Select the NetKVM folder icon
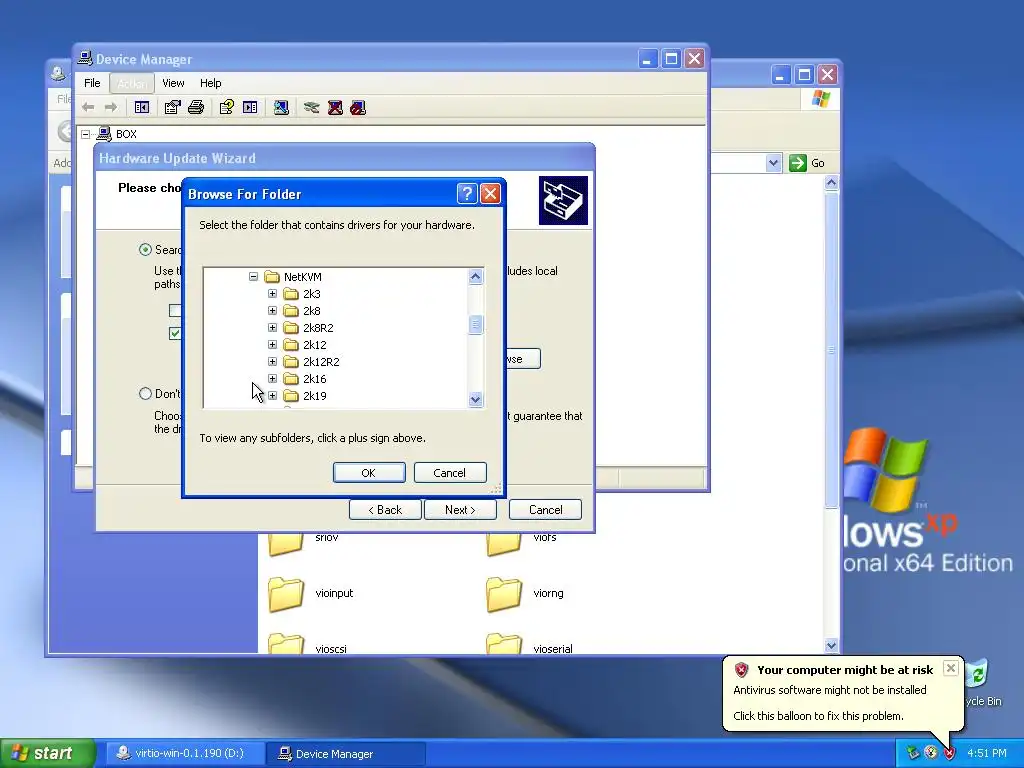The height and width of the screenshot is (768, 1024). pos(272,277)
